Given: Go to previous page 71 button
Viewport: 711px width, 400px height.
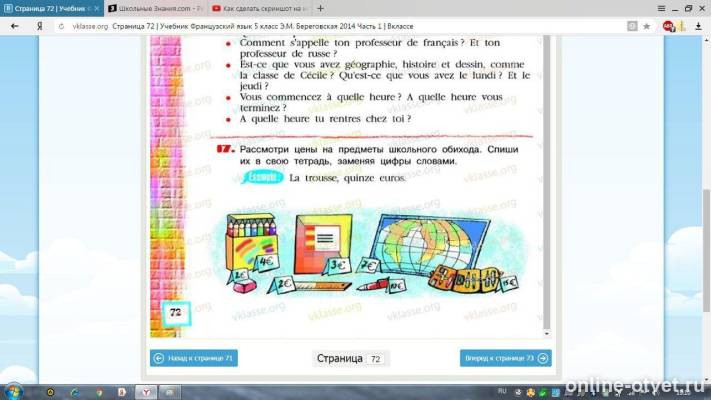Looking at the screenshot, I should [194, 358].
